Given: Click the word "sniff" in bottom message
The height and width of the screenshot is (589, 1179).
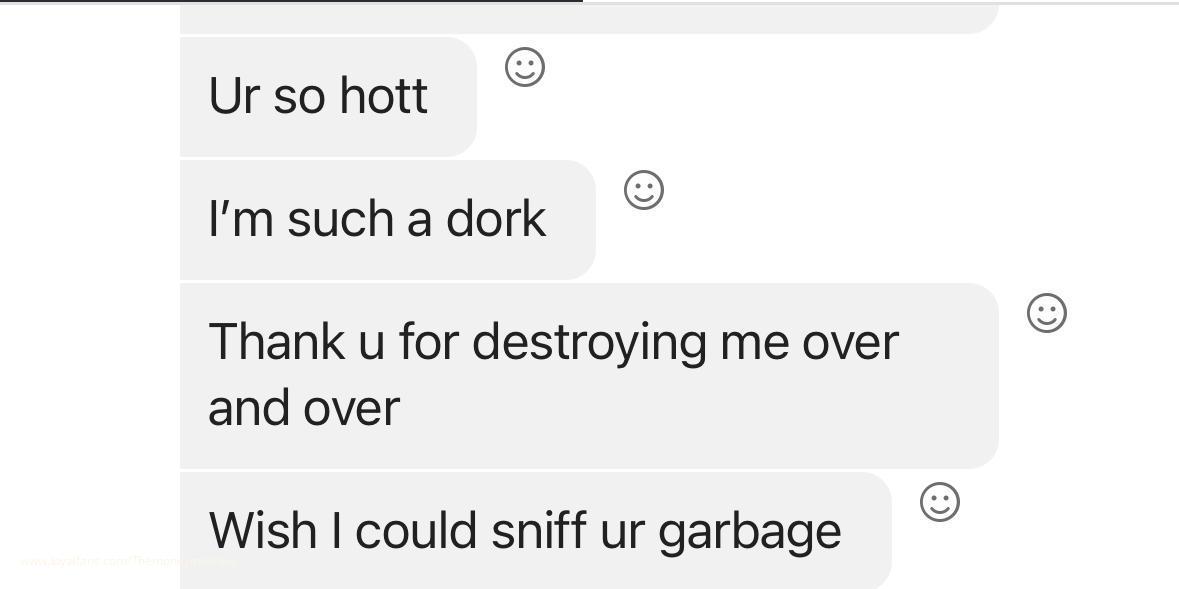Looking at the screenshot, I should coord(538,530).
